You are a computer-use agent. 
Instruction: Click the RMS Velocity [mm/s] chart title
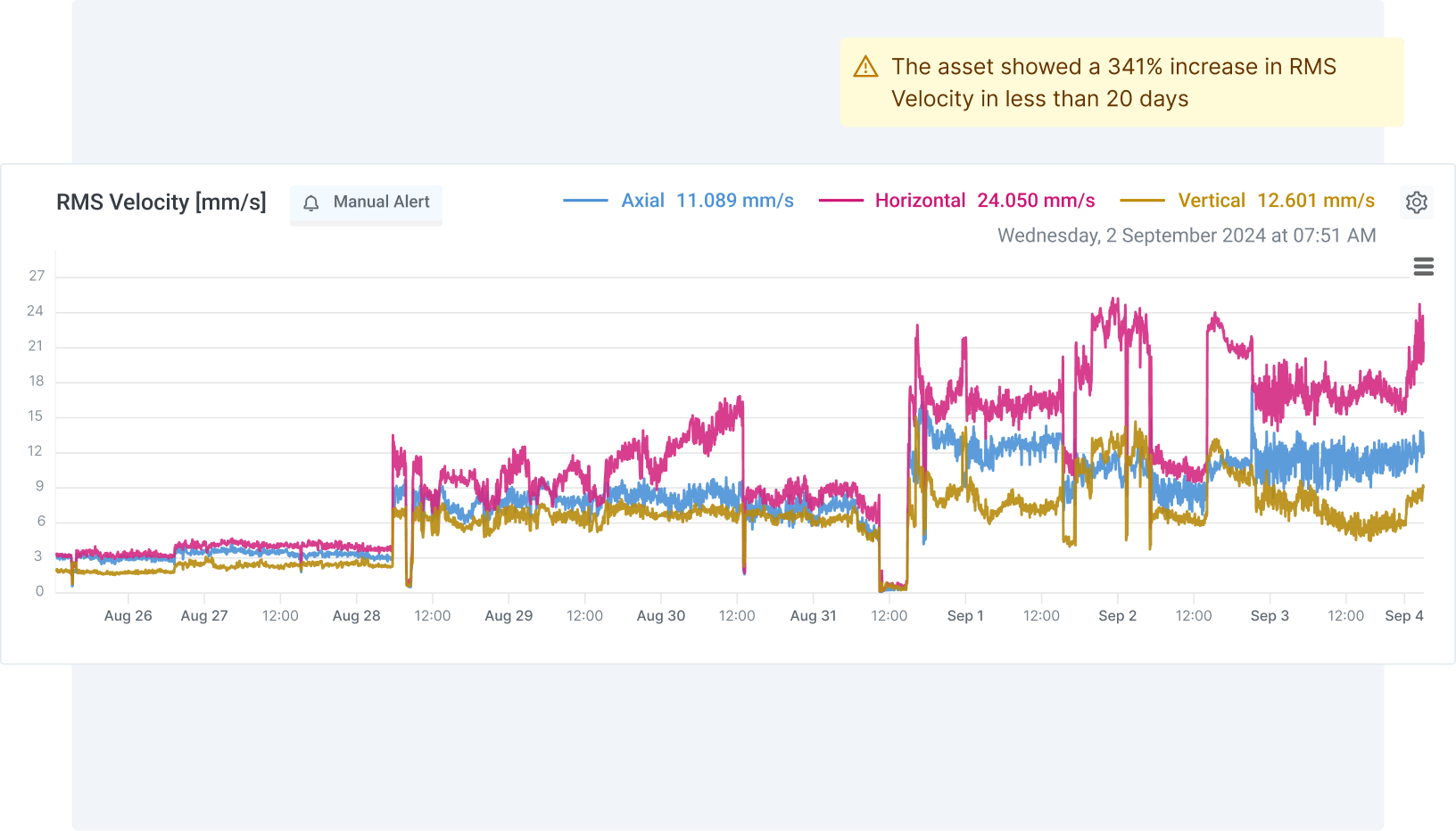(161, 202)
